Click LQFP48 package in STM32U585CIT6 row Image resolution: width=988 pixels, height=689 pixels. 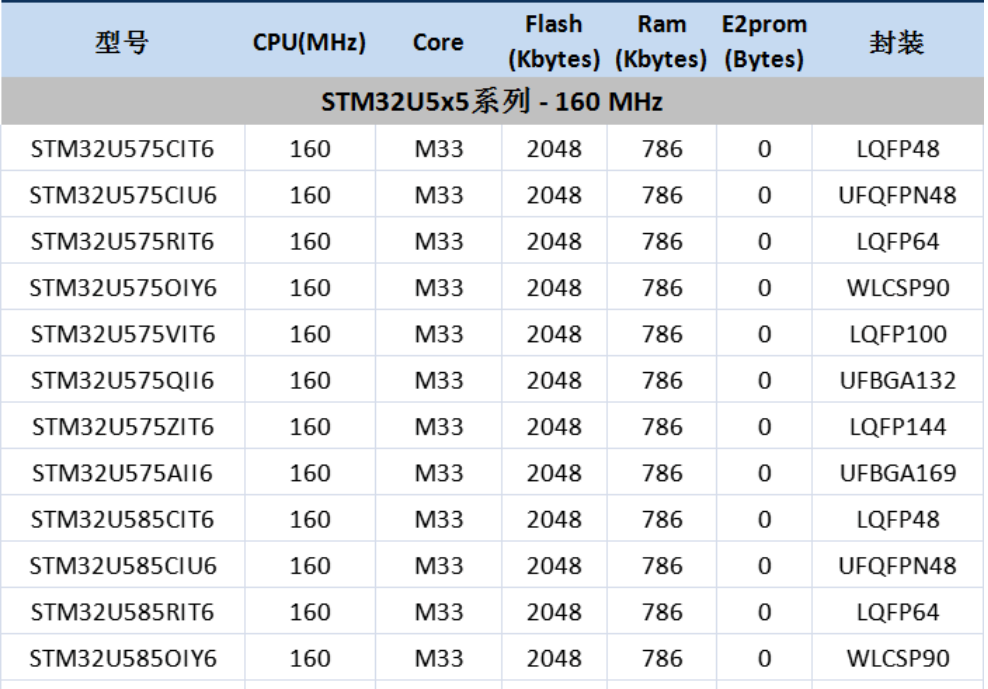tap(897, 519)
